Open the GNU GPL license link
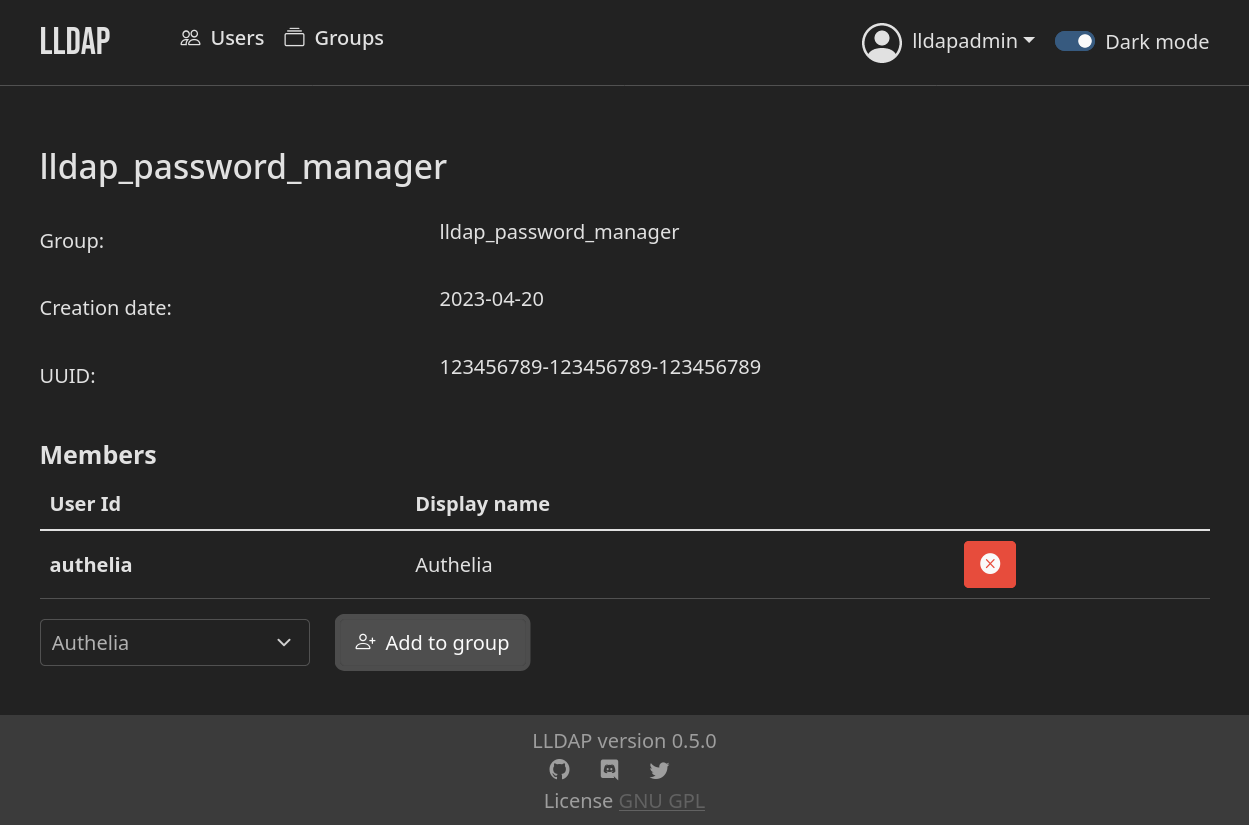The width and height of the screenshot is (1250, 825). (661, 800)
